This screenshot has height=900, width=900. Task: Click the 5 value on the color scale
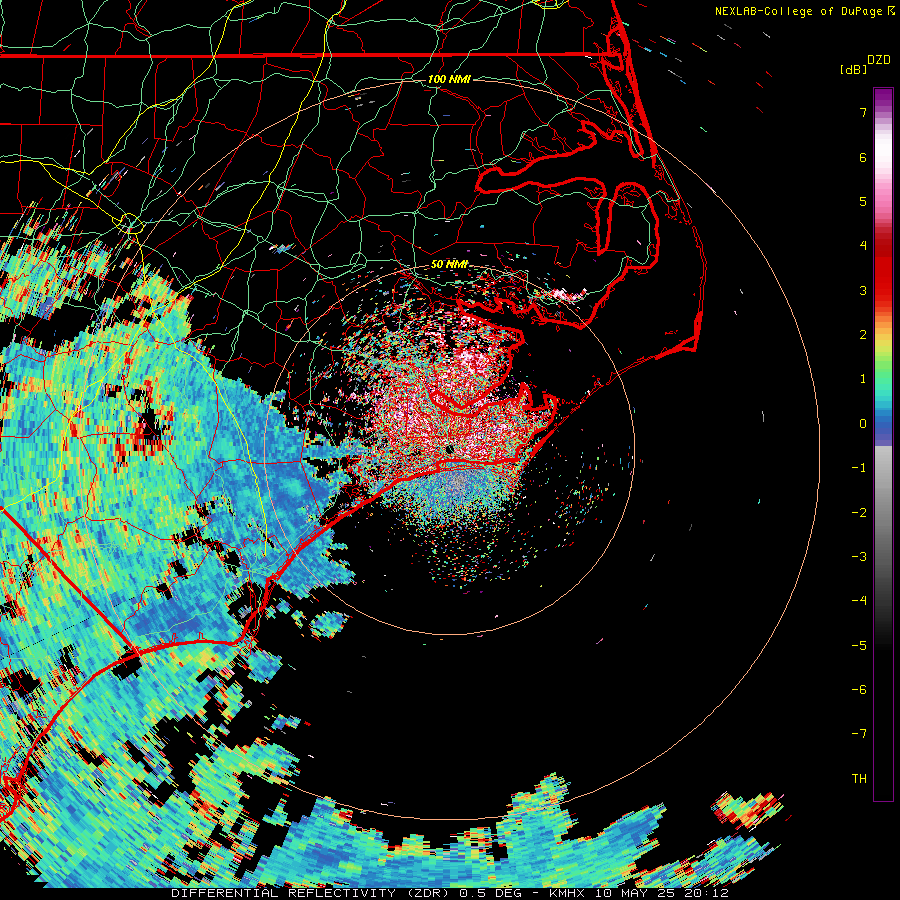[863, 201]
